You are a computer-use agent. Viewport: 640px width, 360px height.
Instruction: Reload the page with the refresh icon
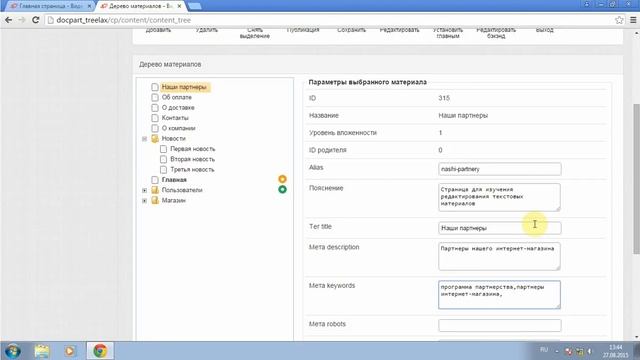point(36,20)
